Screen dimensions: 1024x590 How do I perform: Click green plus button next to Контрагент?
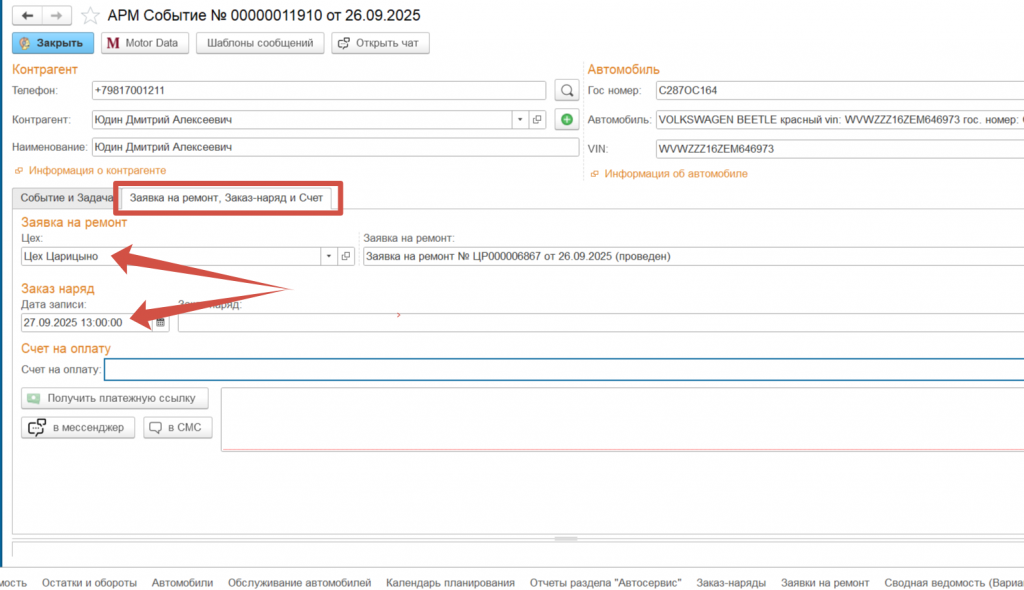pos(566,120)
